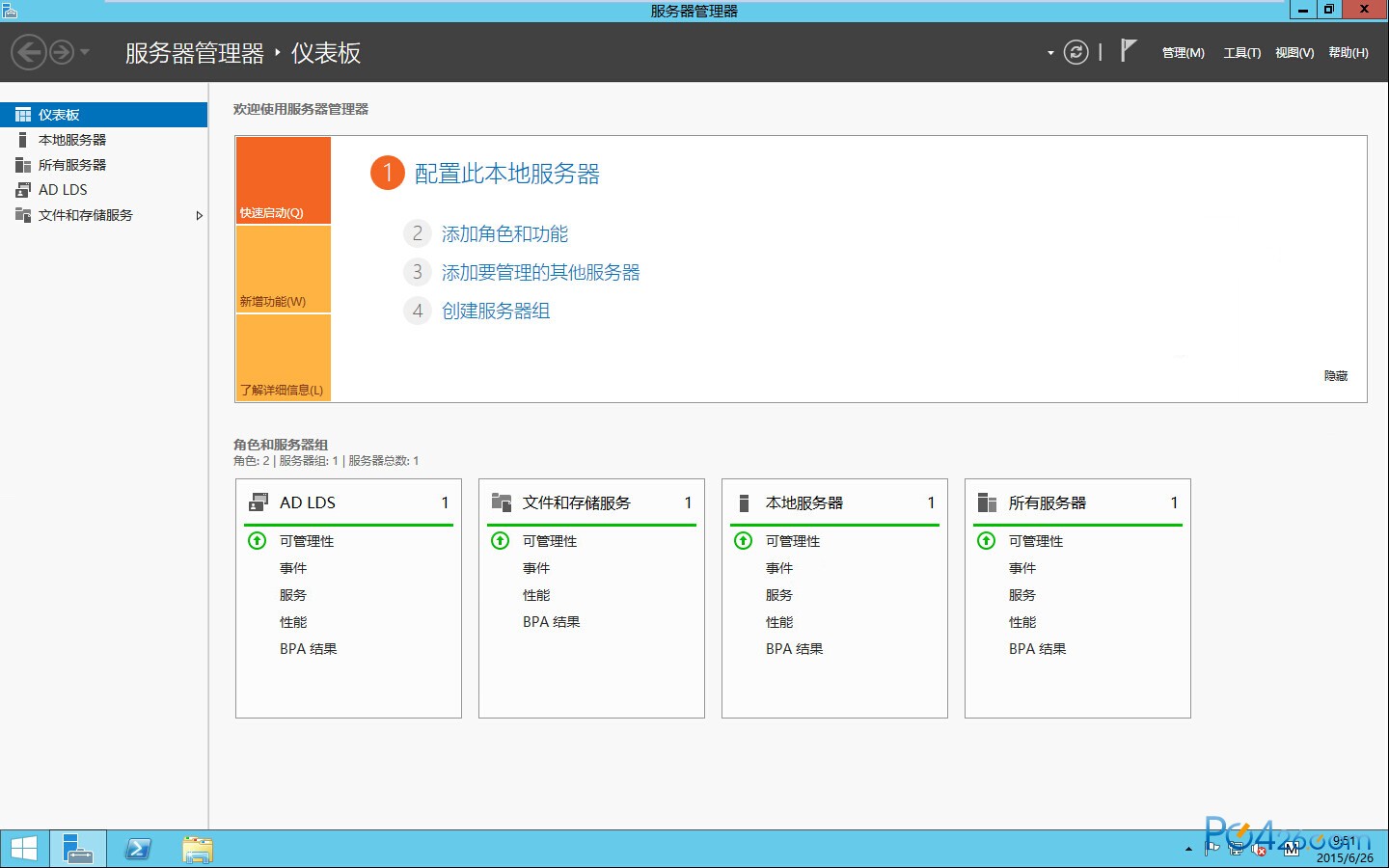This screenshot has height=868, width=1389.
Task: Open 可管理性 in the 所有服务器 tile
Action: tap(1036, 541)
